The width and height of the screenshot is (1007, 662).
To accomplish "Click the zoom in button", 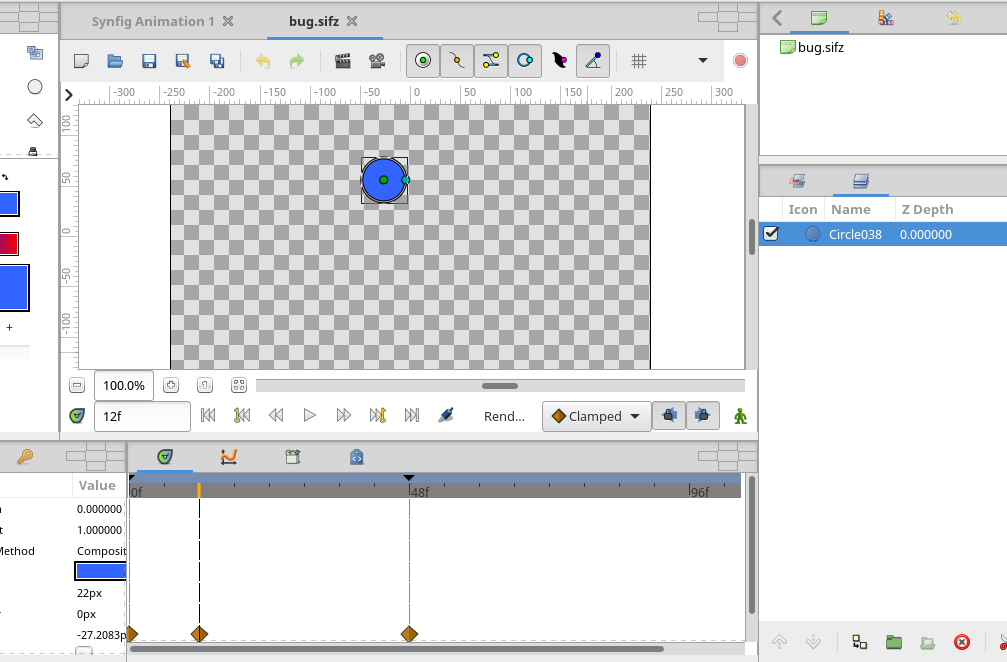I will [171, 385].
